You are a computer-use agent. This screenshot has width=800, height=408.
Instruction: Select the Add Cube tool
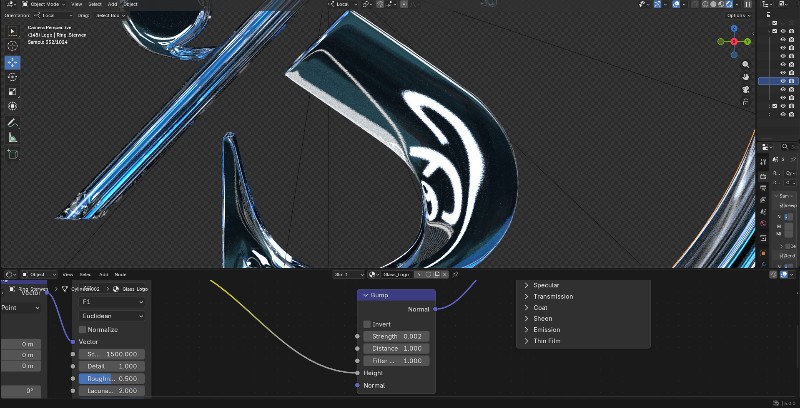pyautogui.click(x=12, y=154)
